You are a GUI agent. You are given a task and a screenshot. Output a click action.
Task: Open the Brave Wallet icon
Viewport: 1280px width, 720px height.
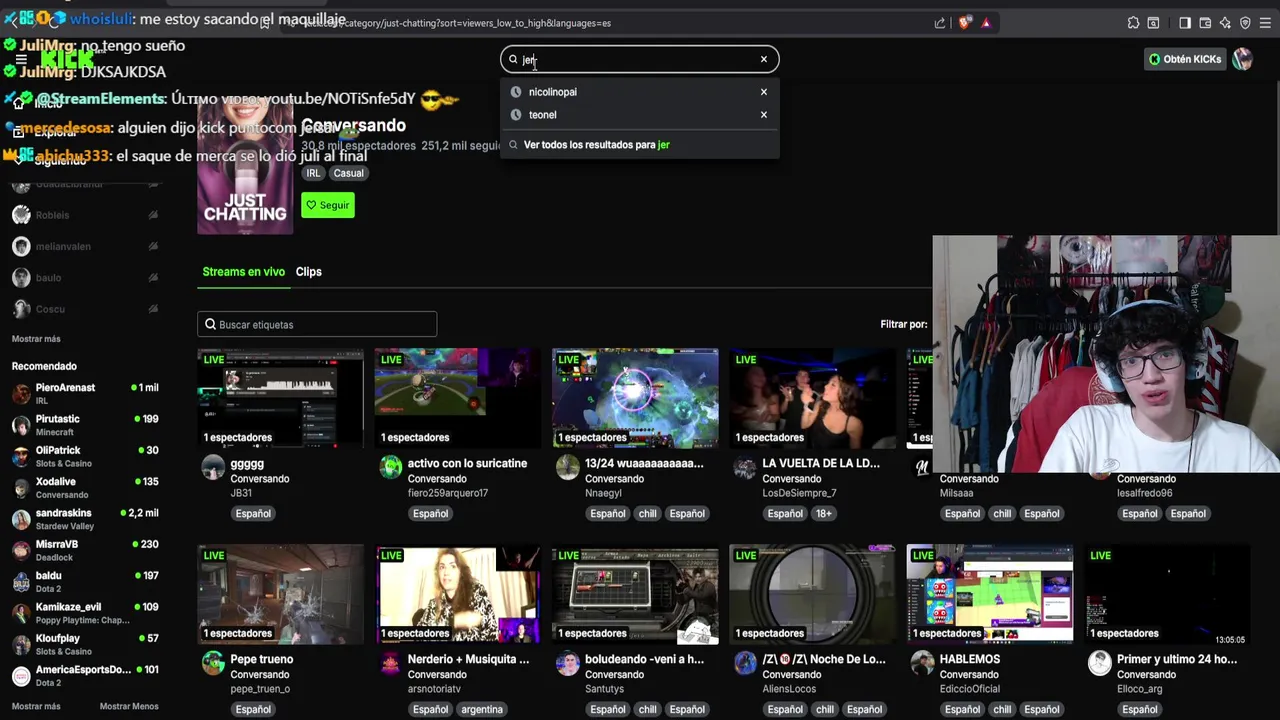(x=1205, y=23)
